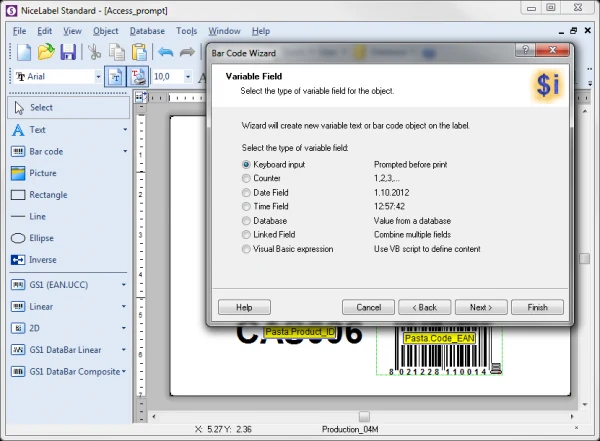Save the label with floppy disk icon
Viewport: 600px width, 441px height.
coord(68,52)
